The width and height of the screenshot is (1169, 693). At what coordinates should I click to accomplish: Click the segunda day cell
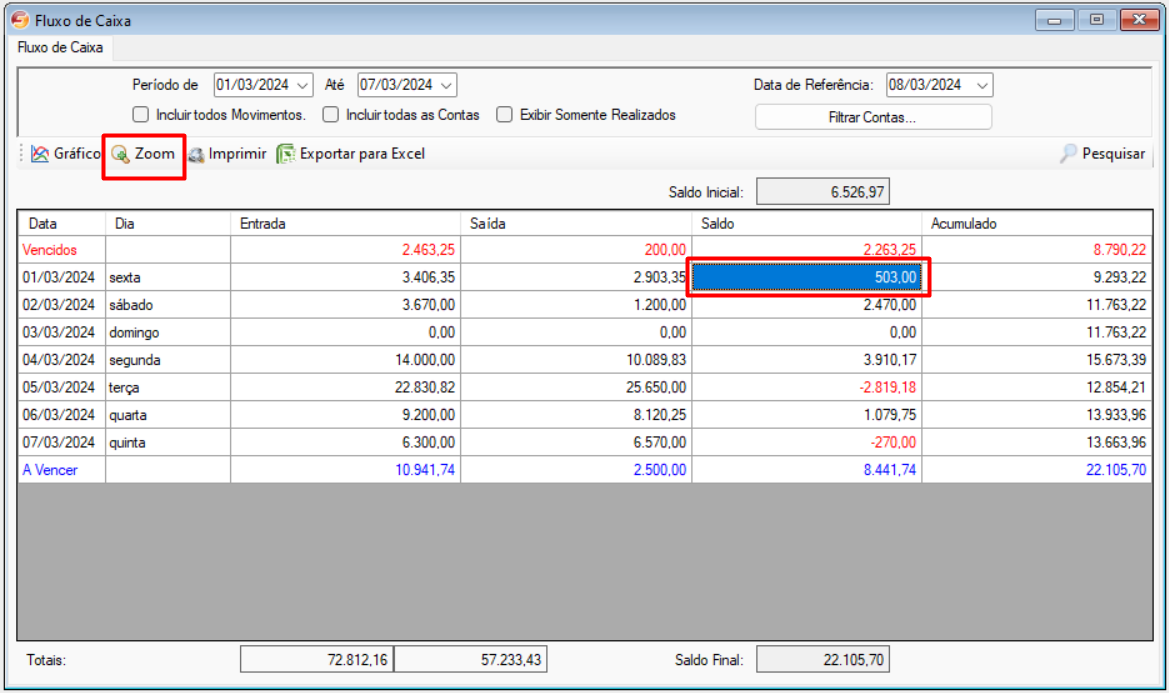[x=168, y=360]
